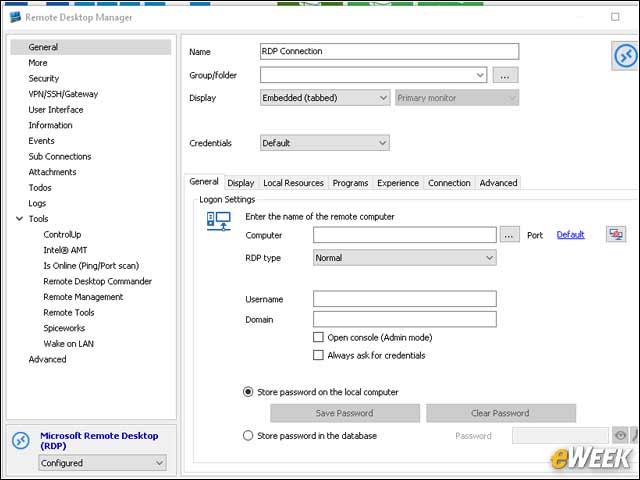Click the Save Password button
The height and width of the screenshot is (480, 640).
(x=344, y=413)
